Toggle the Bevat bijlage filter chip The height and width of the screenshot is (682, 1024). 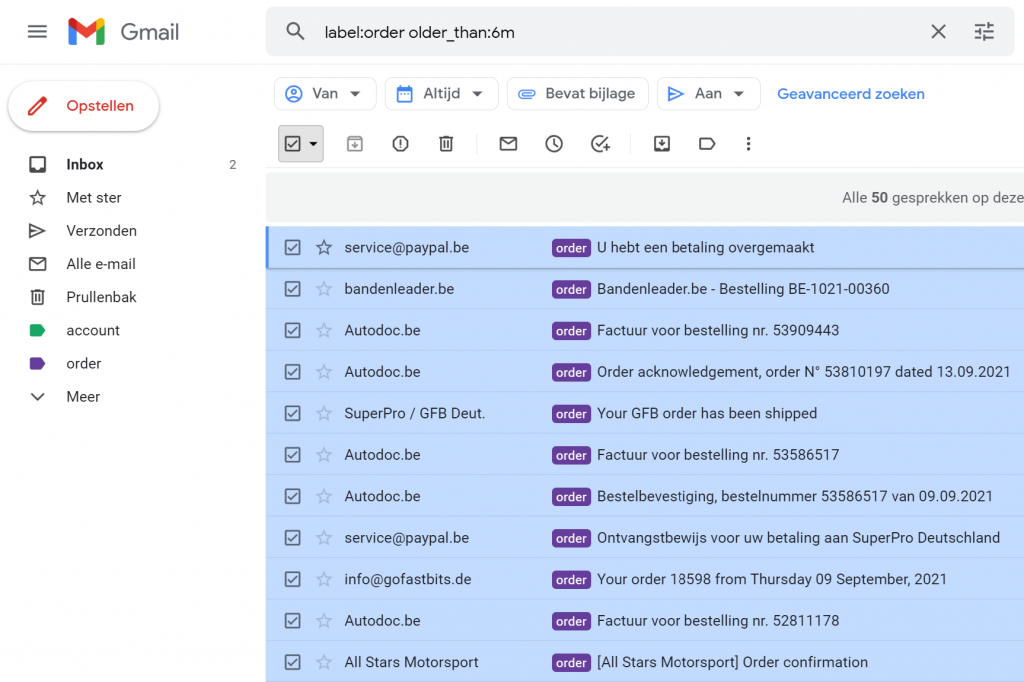point(577,94)
